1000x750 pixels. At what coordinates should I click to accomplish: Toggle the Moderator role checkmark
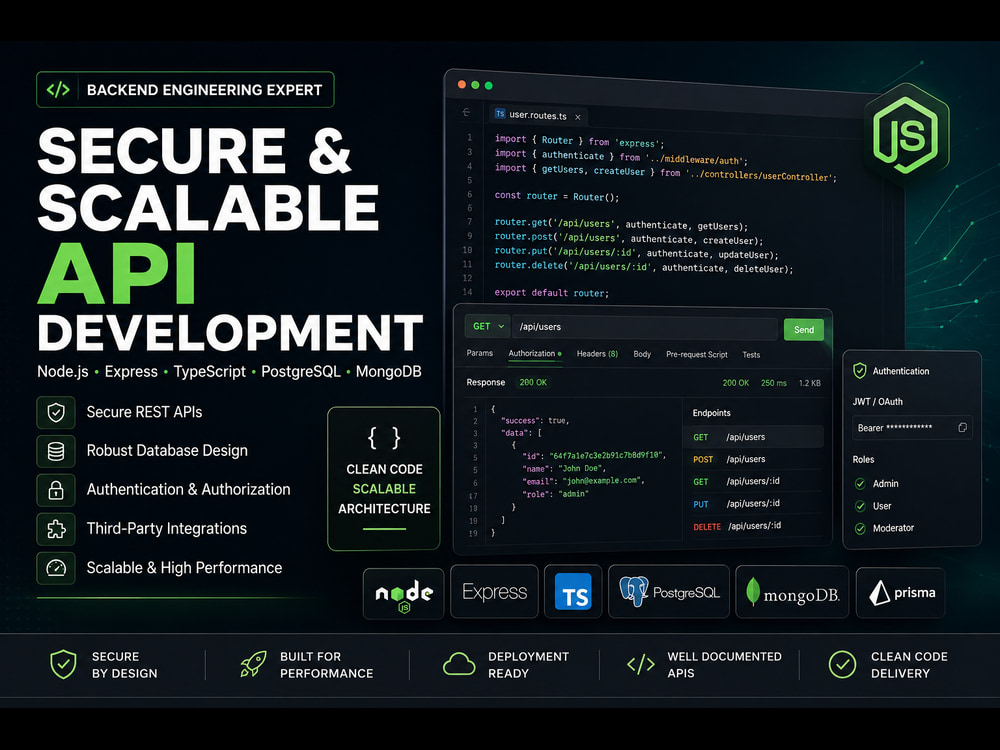coord(860,528)
